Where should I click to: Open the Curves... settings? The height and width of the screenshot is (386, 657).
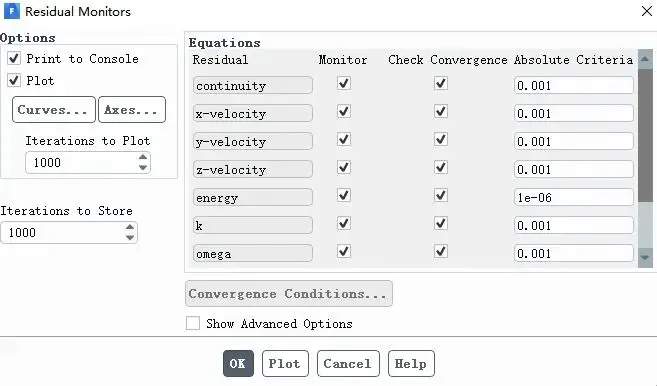click(54, 110)
